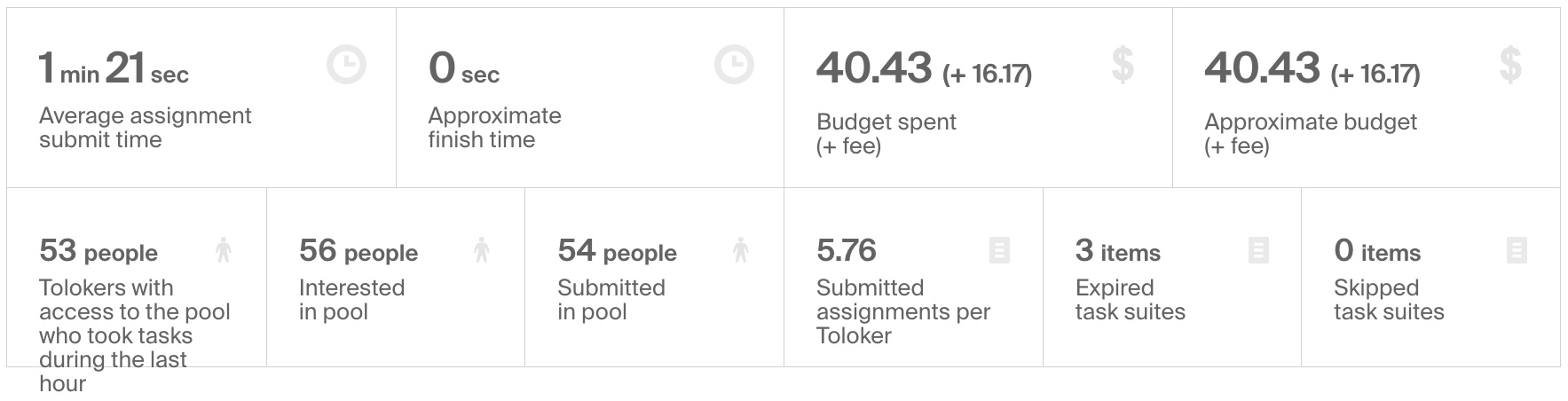The width and height of the screenshot is (1568, 401).
Task: Click the 0 sec finish time value
Action: pyautogui.click(x=463, y=69)
